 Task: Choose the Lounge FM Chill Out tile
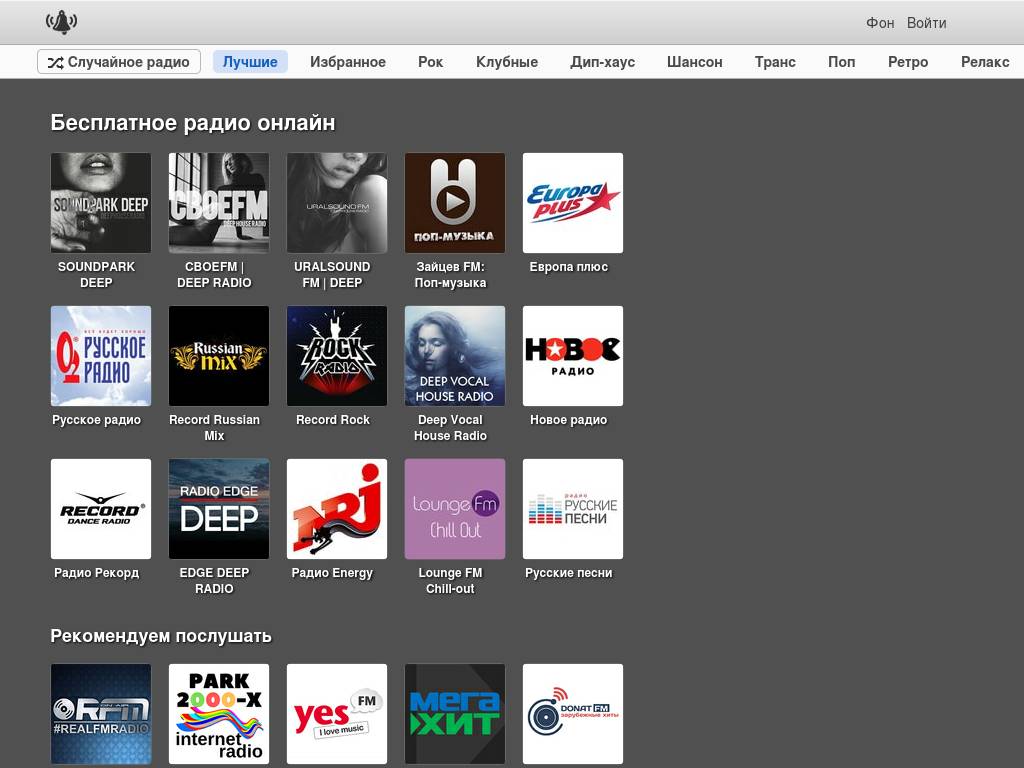pos(454,509)
